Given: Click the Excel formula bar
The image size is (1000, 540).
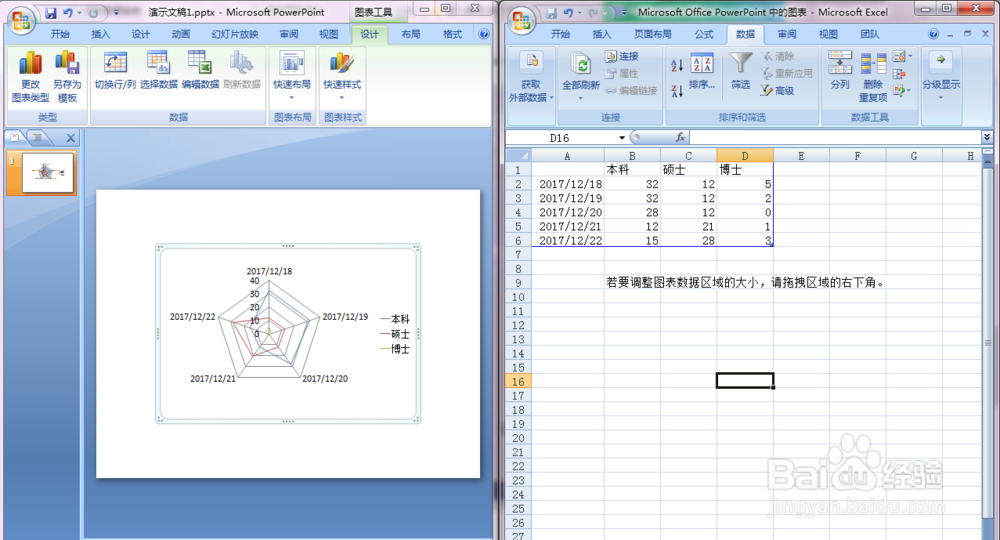Looking at the screenshot, I should pyautogui.click(x=835, y=138).
